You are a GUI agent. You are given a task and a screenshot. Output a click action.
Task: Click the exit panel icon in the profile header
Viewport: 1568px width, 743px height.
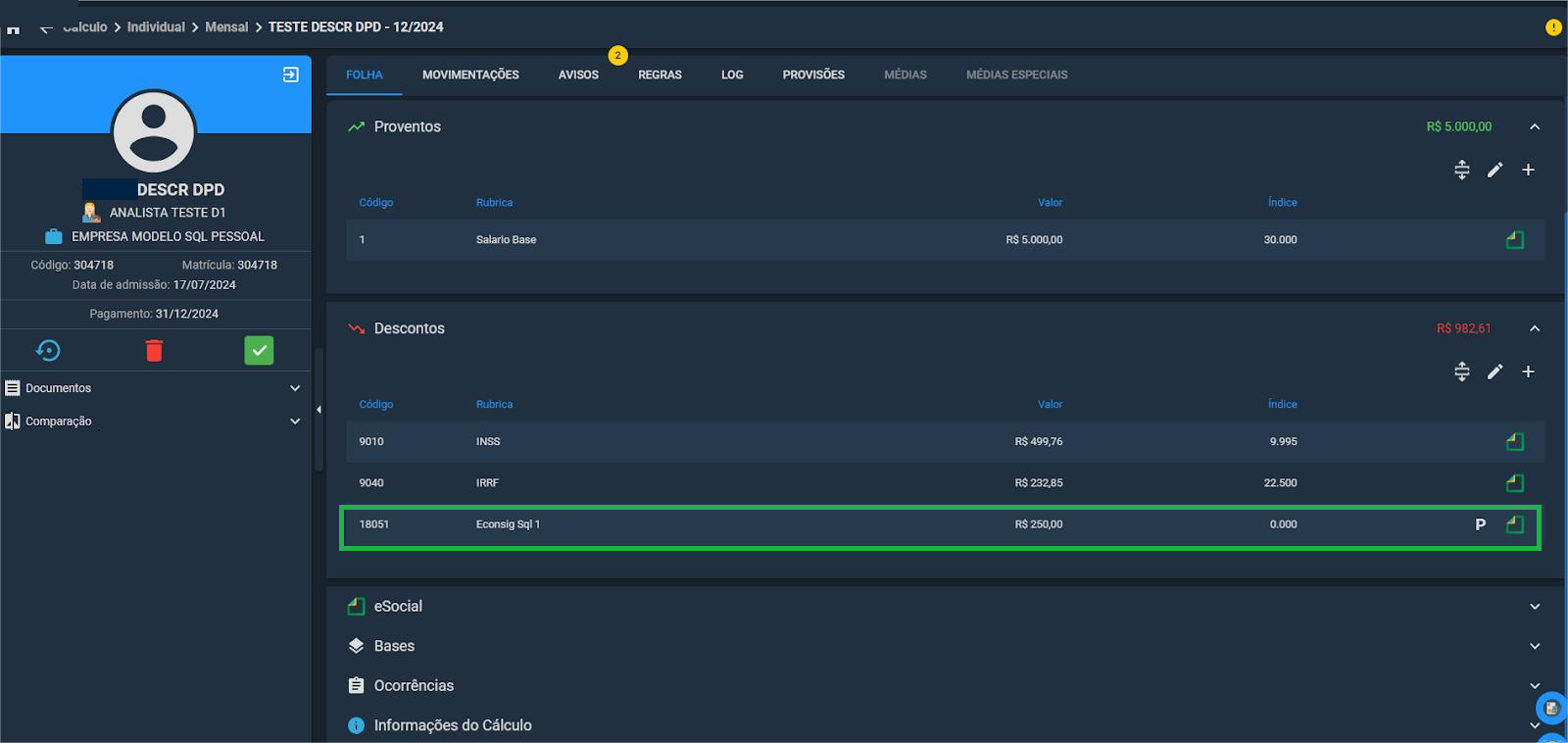291,74
